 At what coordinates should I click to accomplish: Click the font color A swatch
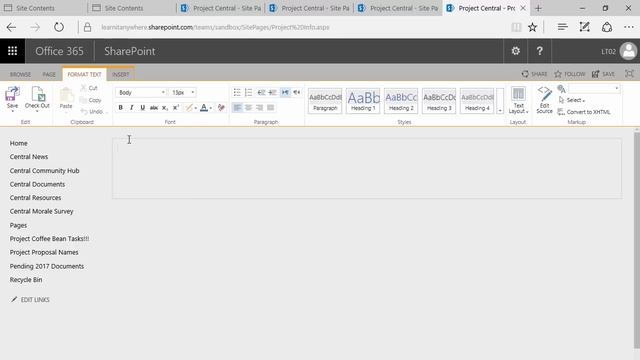(204, 108)
